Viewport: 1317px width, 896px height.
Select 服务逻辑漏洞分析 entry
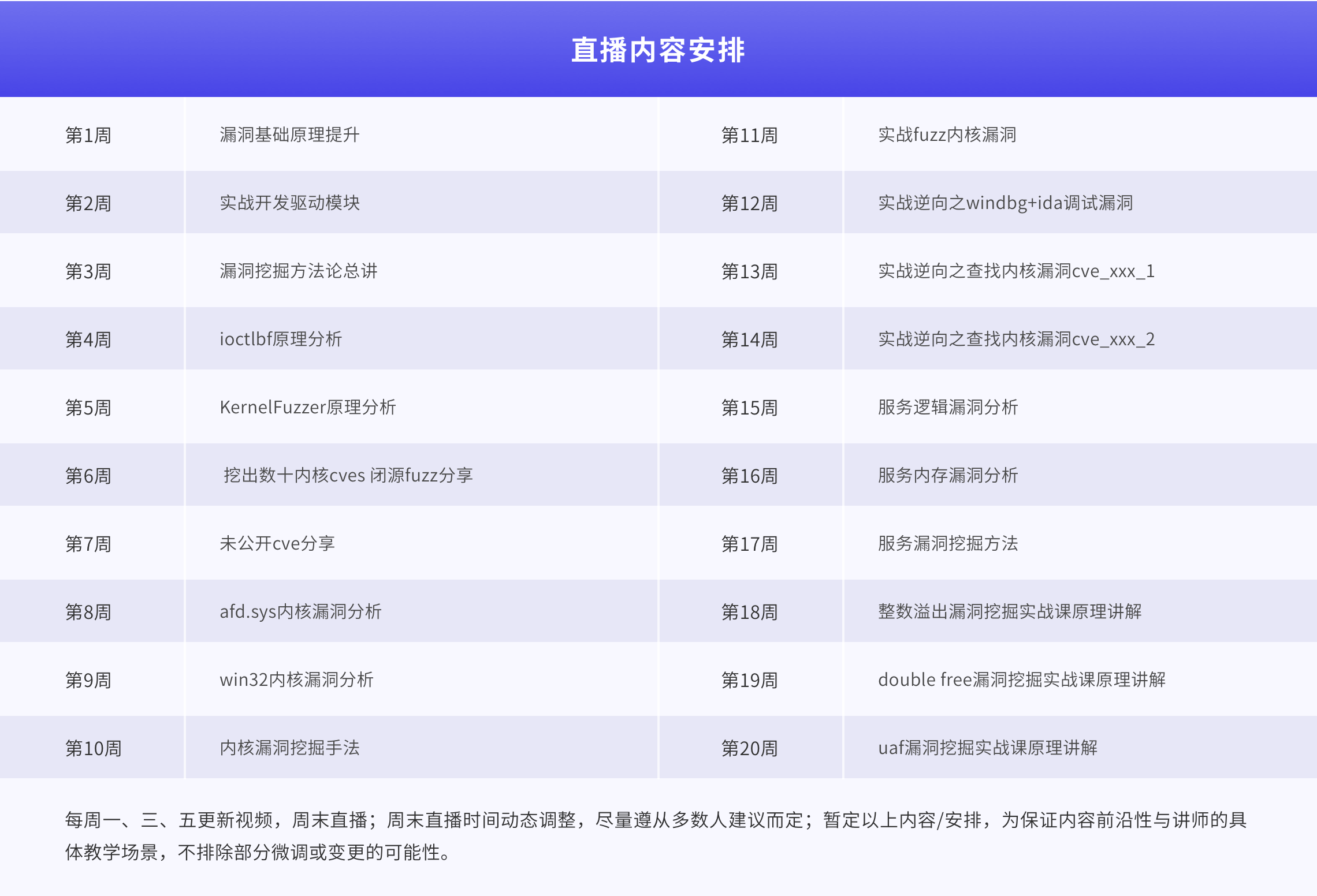click(x=947, y=408)
